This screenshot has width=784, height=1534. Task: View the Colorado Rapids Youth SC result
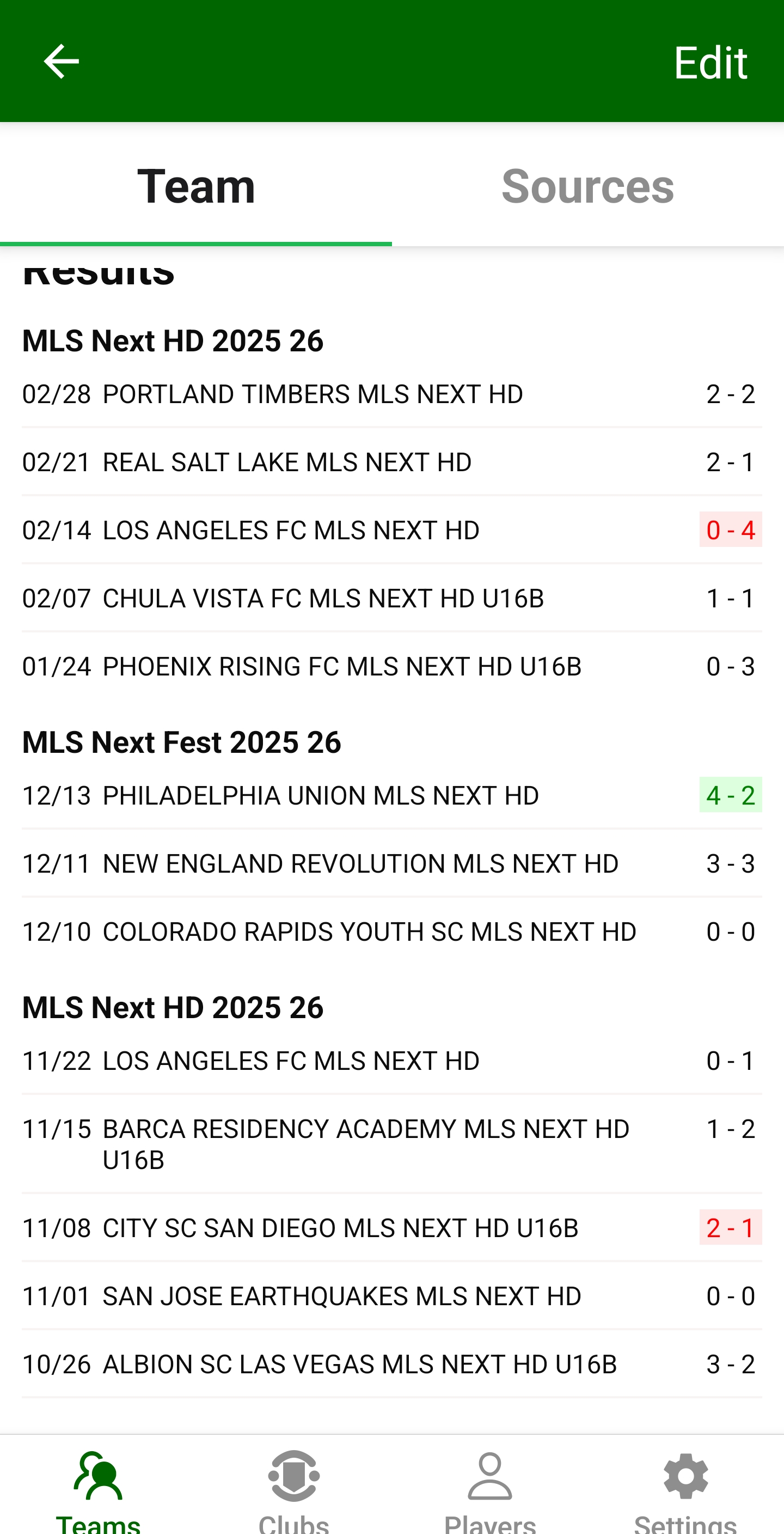click(x=370, y=932)
